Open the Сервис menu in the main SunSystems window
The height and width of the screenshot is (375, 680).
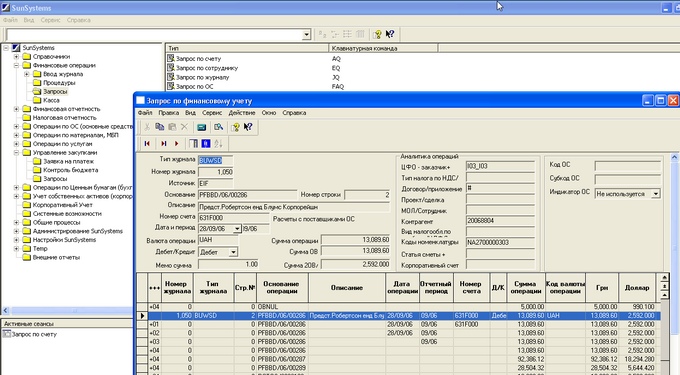click(50, 20)
